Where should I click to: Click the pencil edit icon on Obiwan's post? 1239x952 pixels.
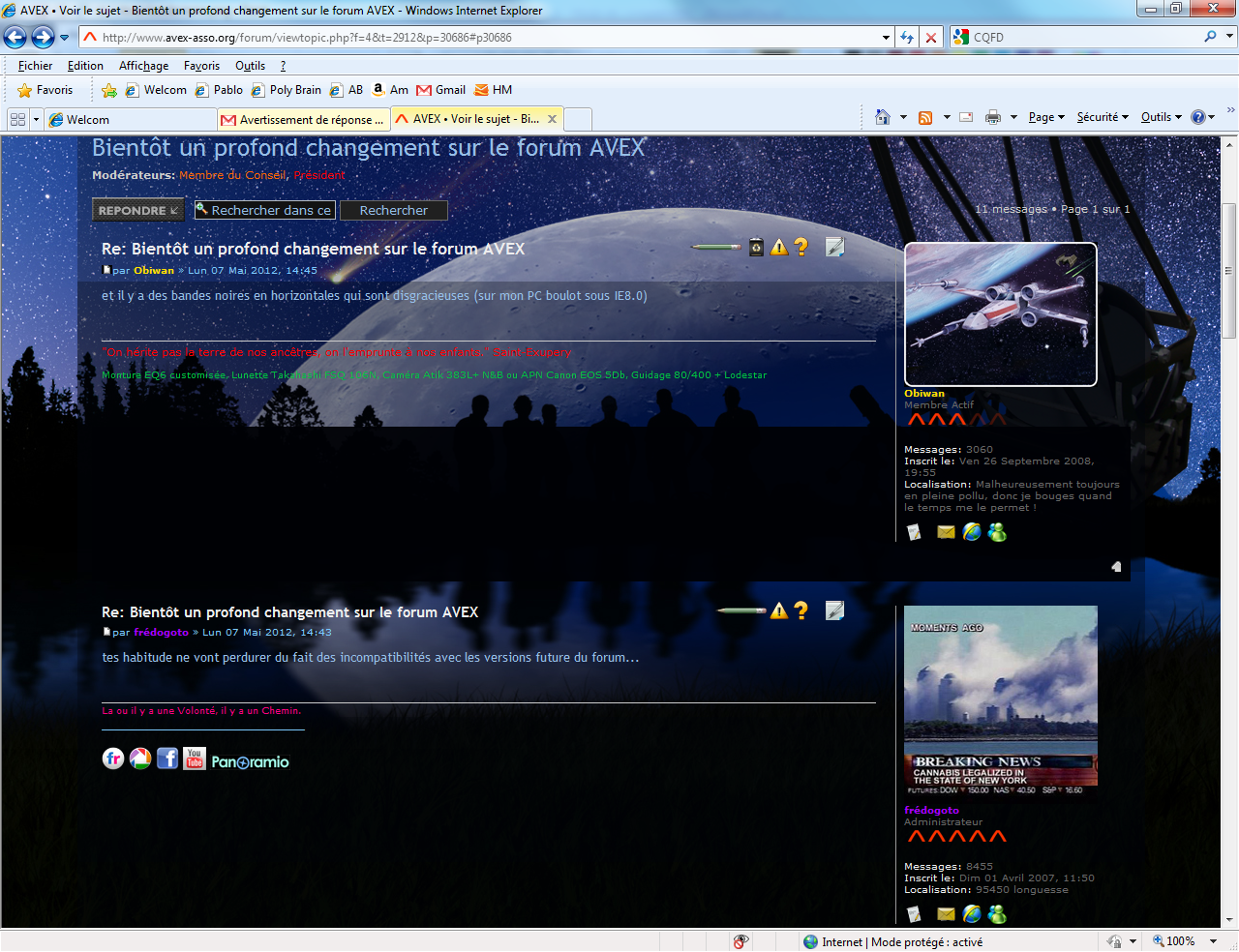pos(715,247)
